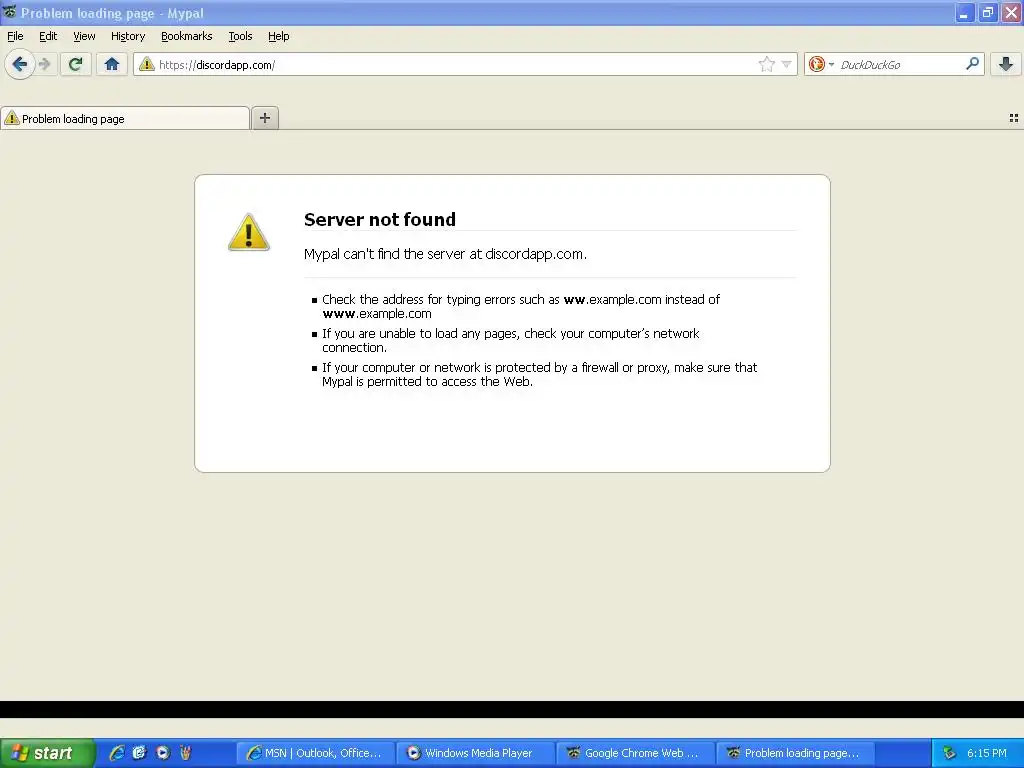Open the Edit menu
The image size is (1024, 768).
pyautogui.click(x=48, y=36)
